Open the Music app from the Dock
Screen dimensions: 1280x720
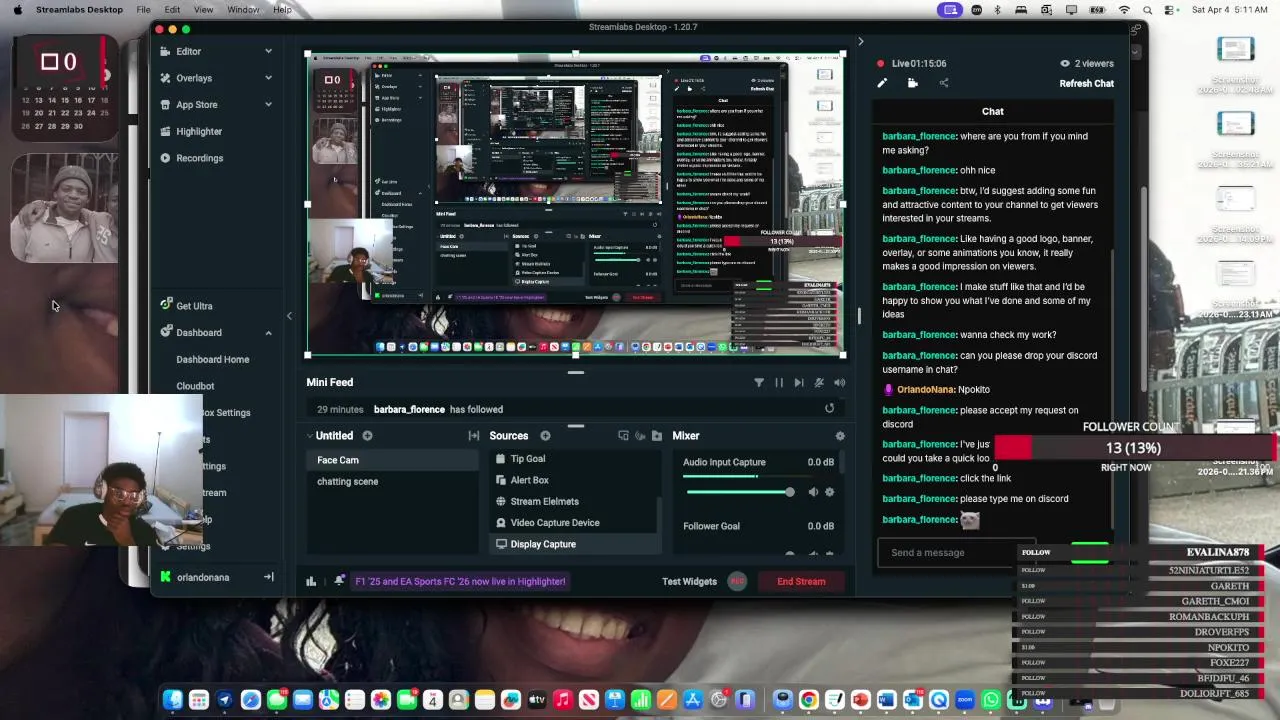click(563, 700)
